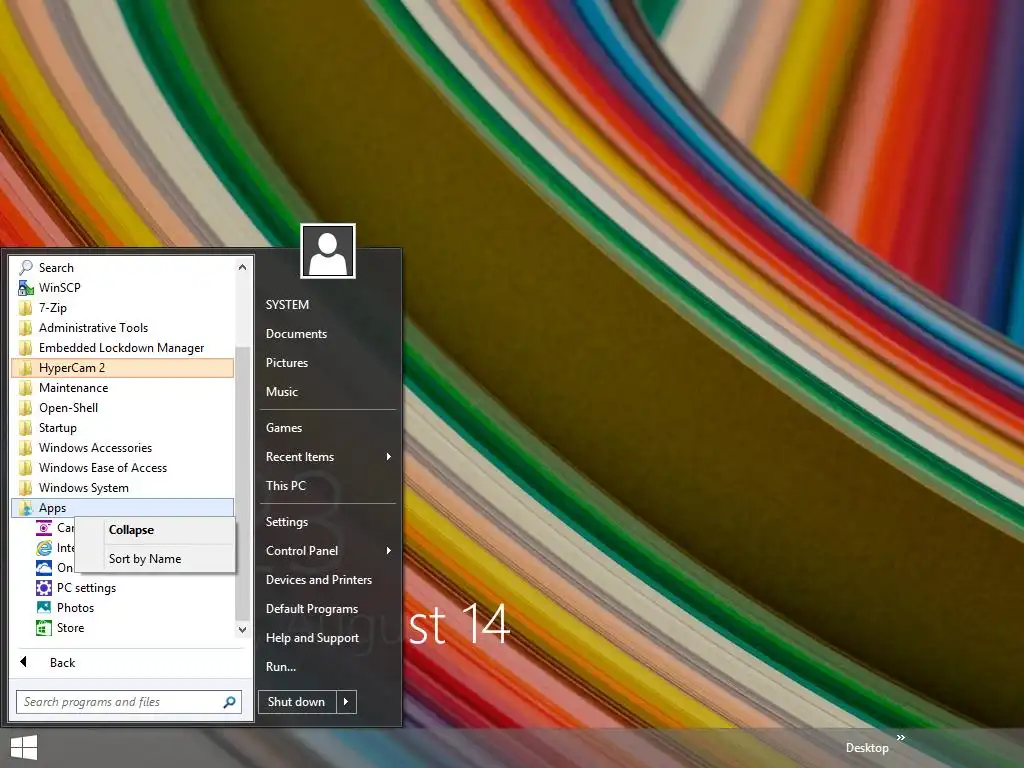Click the Administrative Tools folder icon
Screen dimensions: 1024x768
coord(25,328)
